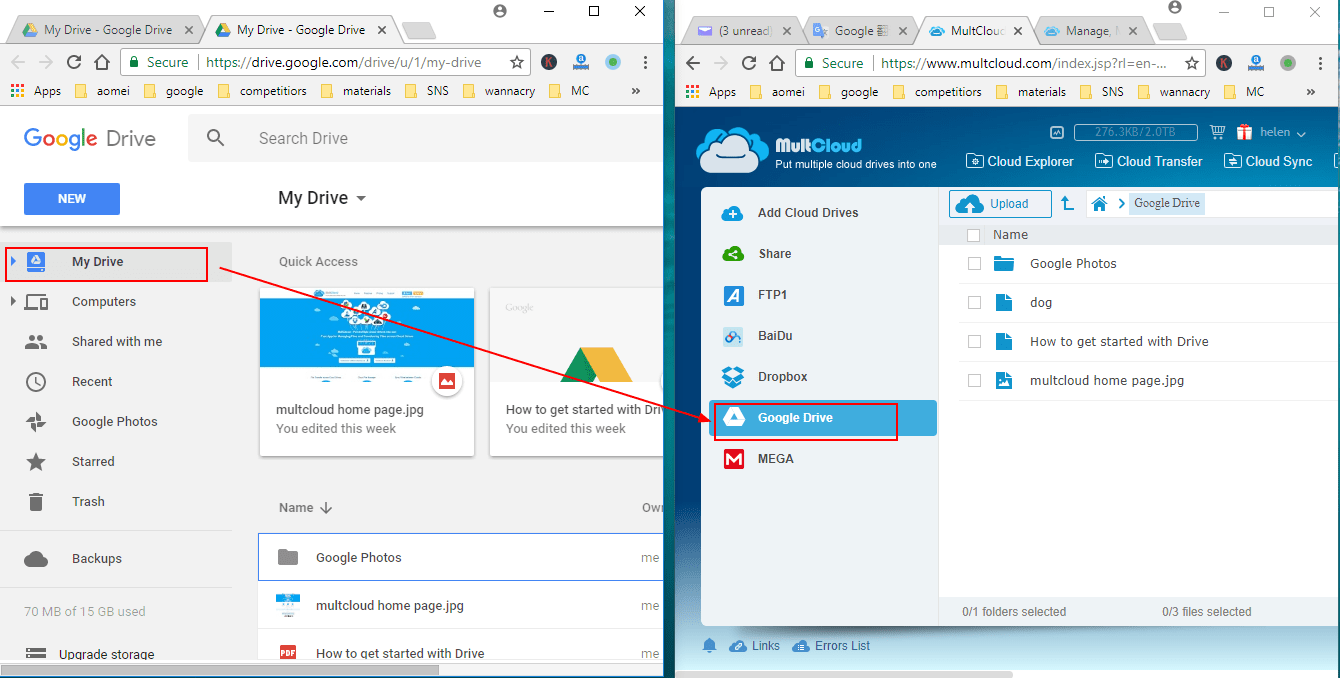This screenshot has height=678, width=1340.
Task: Select Dropbox drive in MultCloud sidebar
Action: pos(782,377)
